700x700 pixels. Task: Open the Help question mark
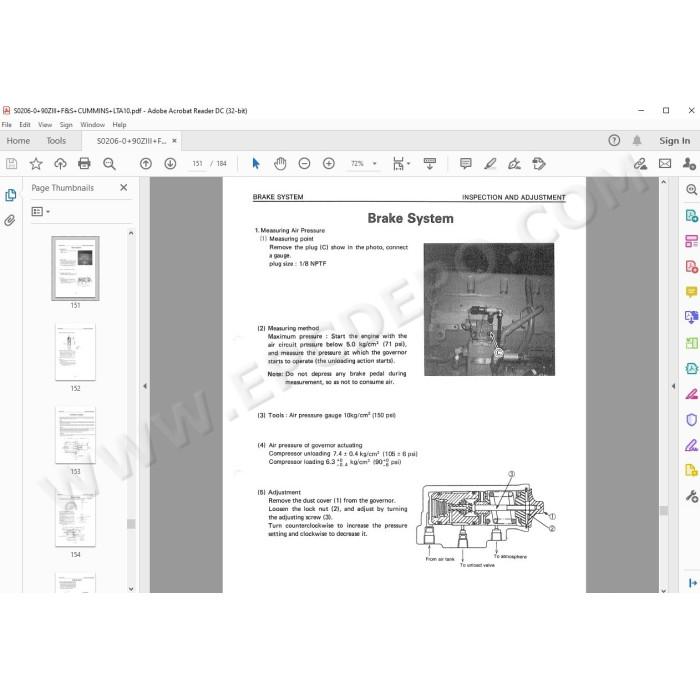614,141
